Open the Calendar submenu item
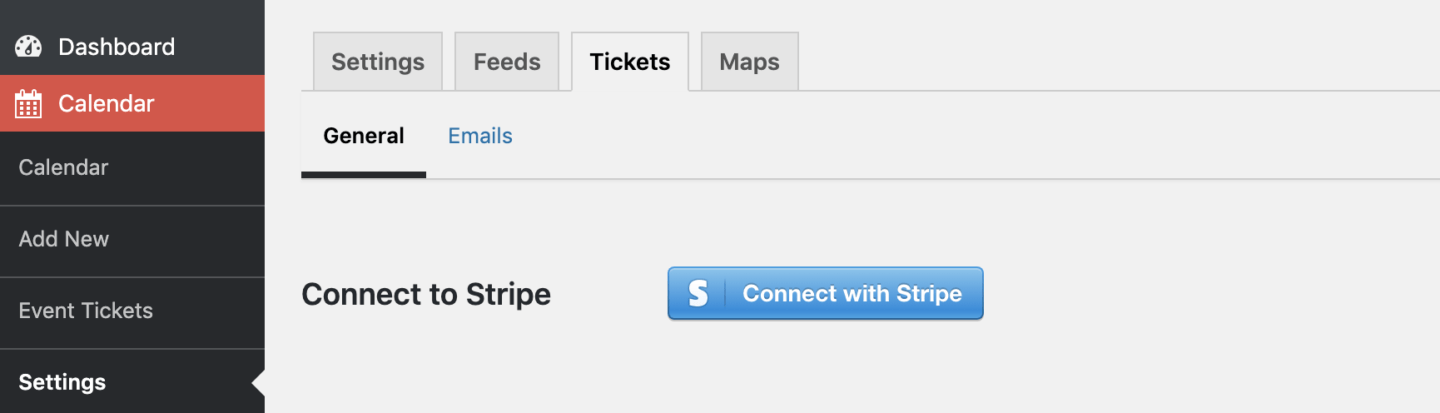The height and width of the screenshot is (413, 1440). pos(63,167)
